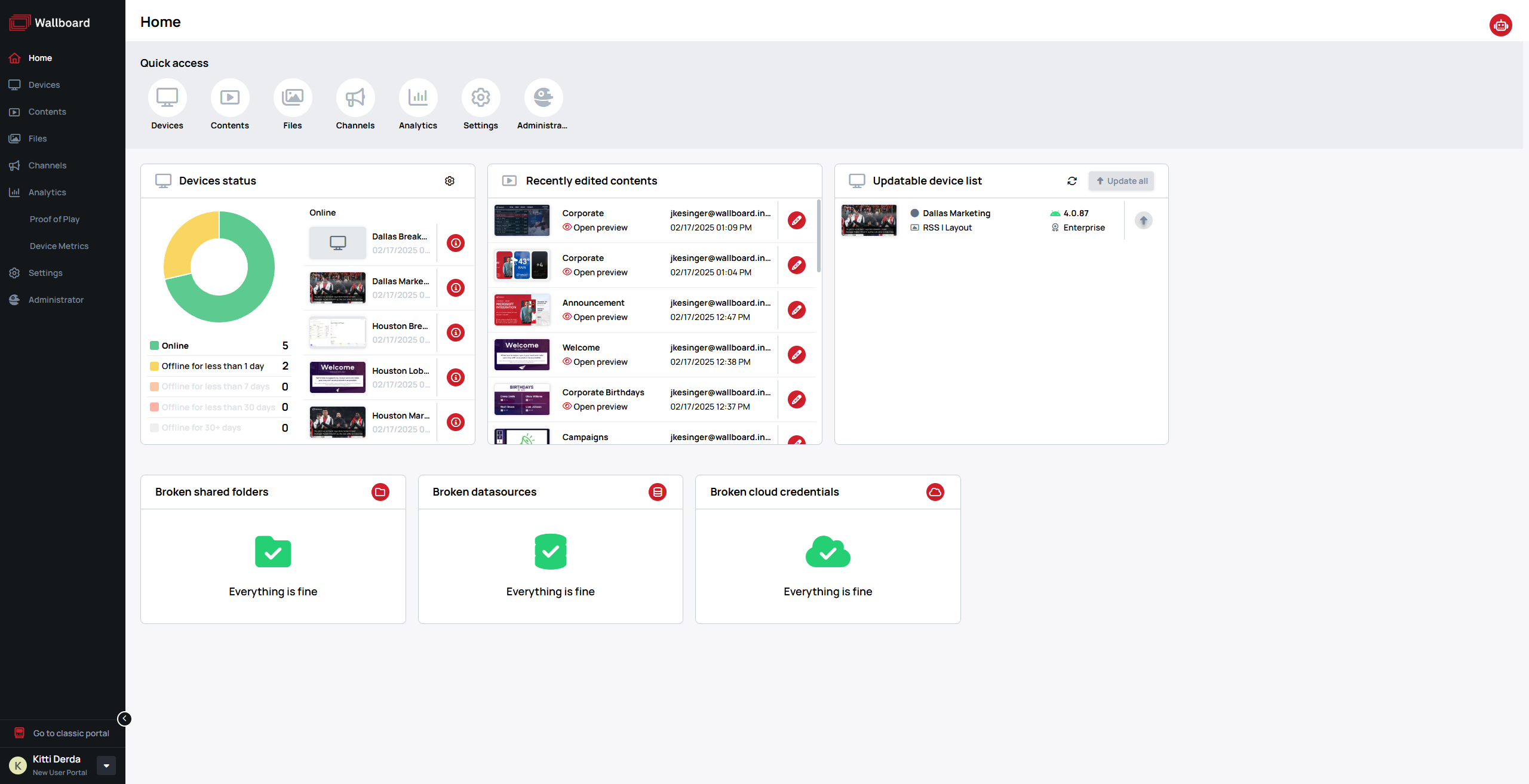Viewport: 1529px width, 784px height.
Task: Open the Channels quick access icon
Action: [355, 98]
